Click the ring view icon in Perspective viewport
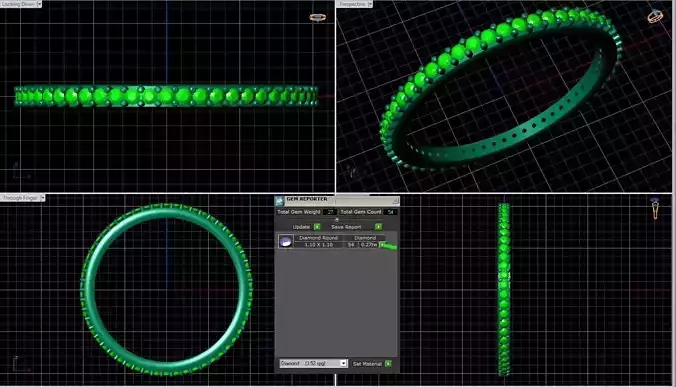The image size is (676, 387). click(655, 16)
